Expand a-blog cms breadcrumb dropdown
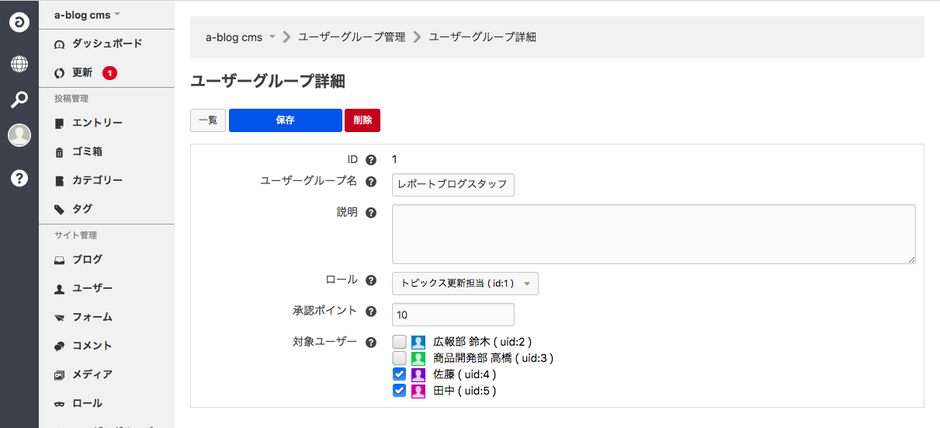Image resolution: width=940 pixels, height=428 pixels. (x=240, y=37)
